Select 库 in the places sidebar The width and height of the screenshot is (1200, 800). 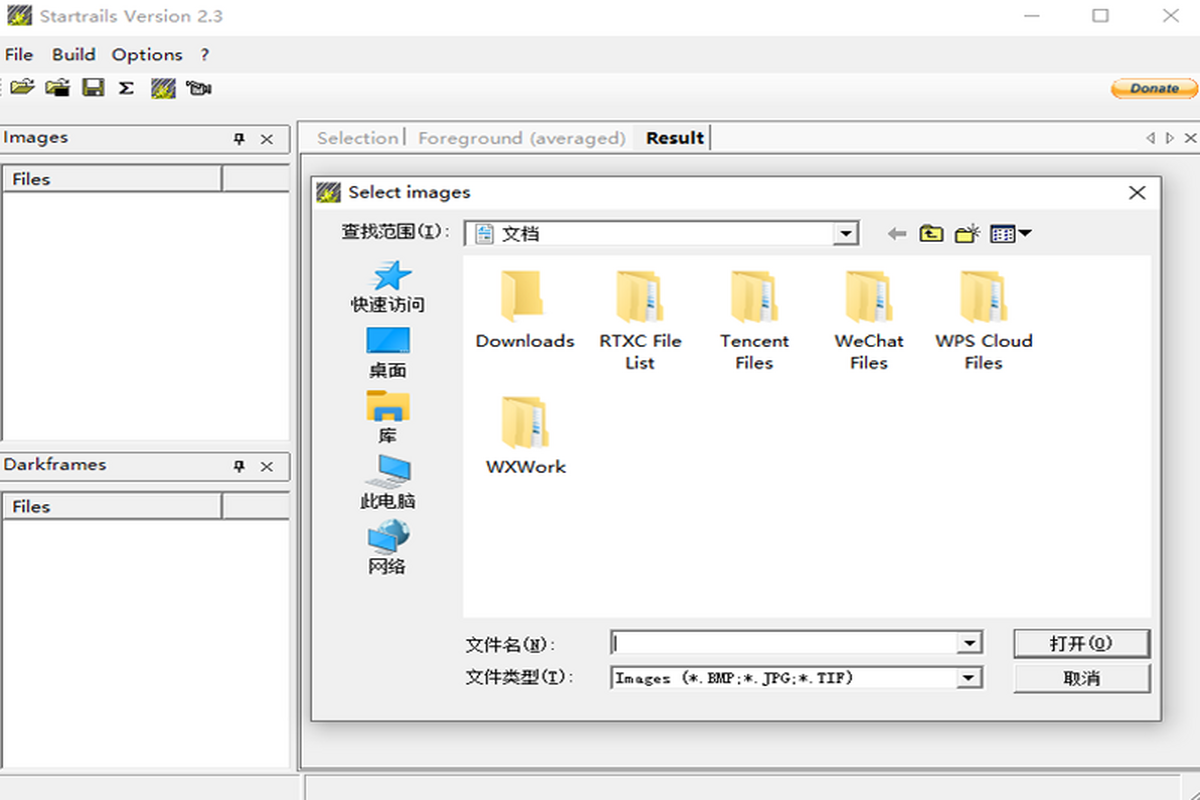388,418
